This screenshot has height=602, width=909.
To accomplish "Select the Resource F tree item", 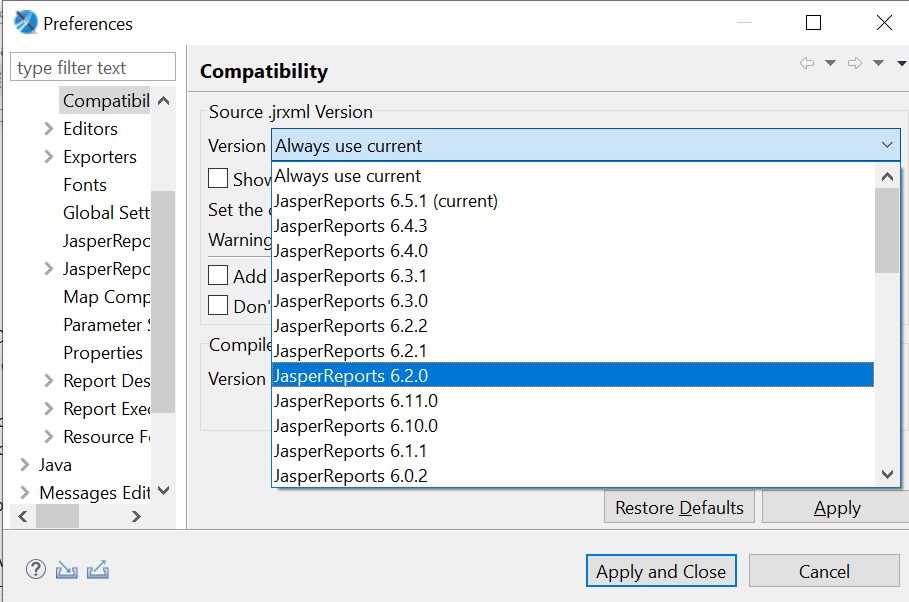I will click(x=107, y=436).
